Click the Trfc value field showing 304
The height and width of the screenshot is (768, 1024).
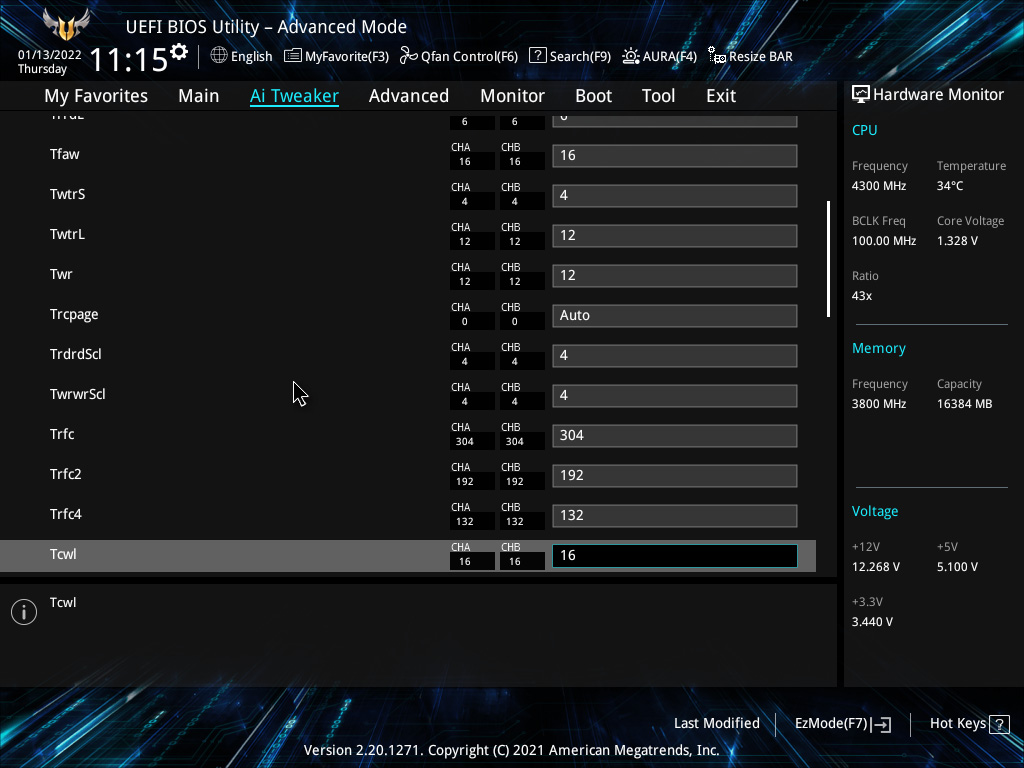[x=675, y=436]
